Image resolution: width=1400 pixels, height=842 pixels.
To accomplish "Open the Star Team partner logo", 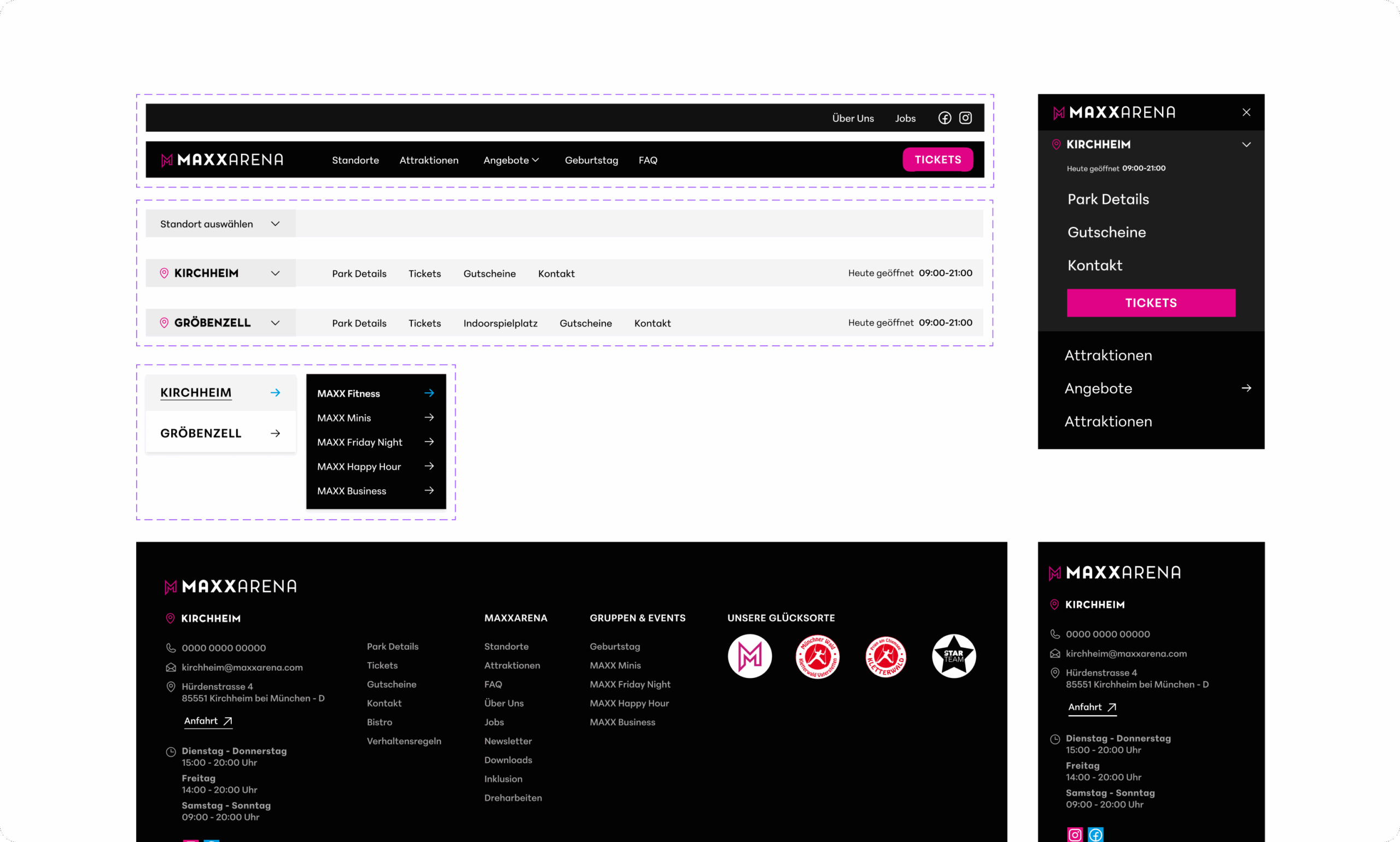I will [954, 657].
